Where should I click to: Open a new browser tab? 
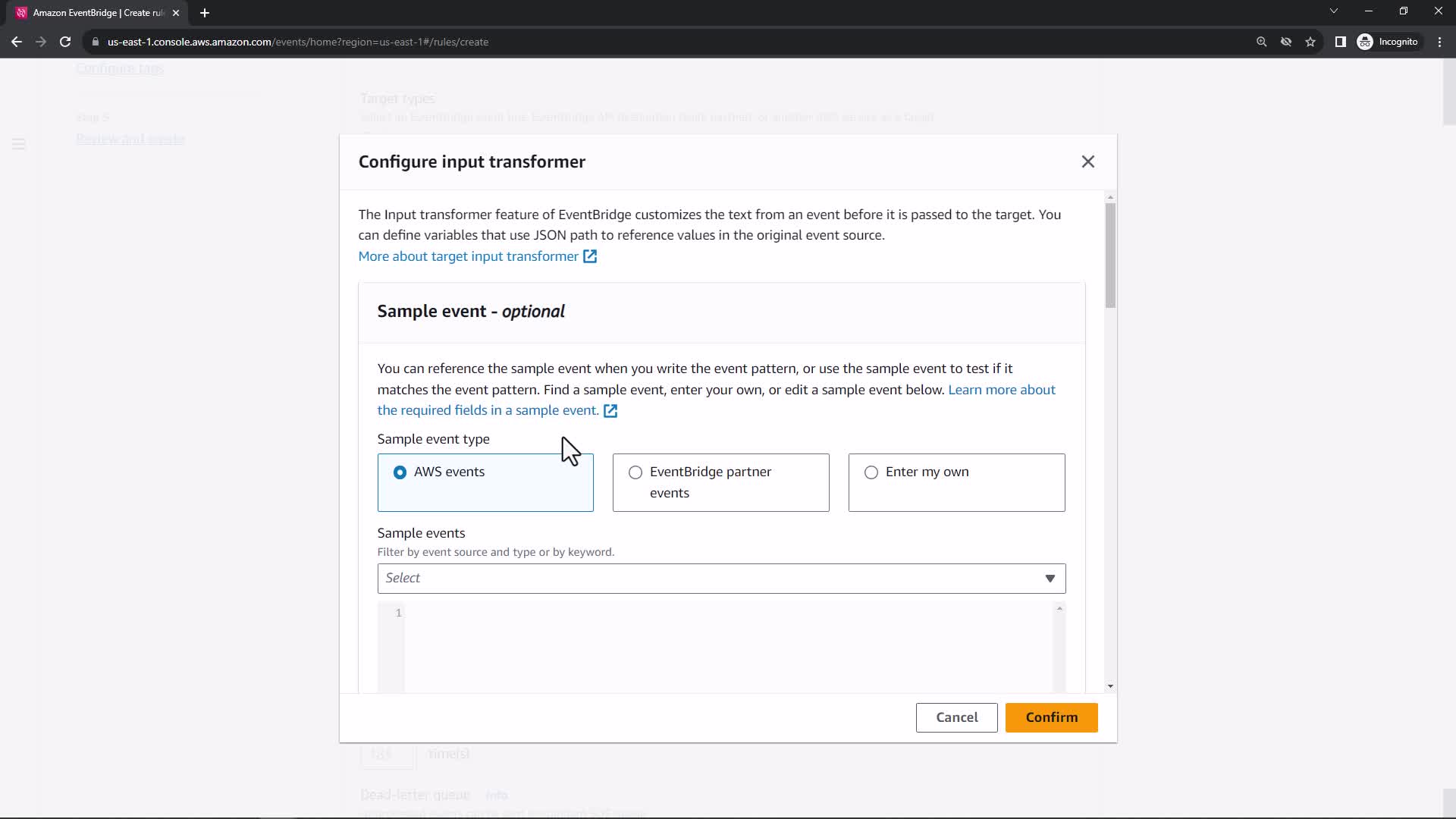pyautogui.click(x=205, y=13)
